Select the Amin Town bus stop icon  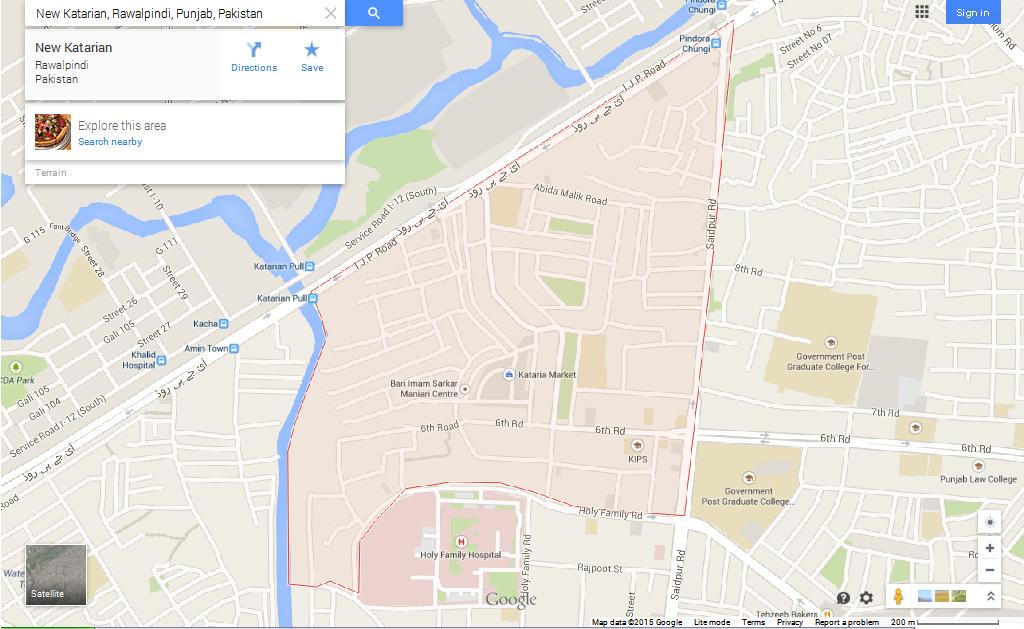click(234, 349)
